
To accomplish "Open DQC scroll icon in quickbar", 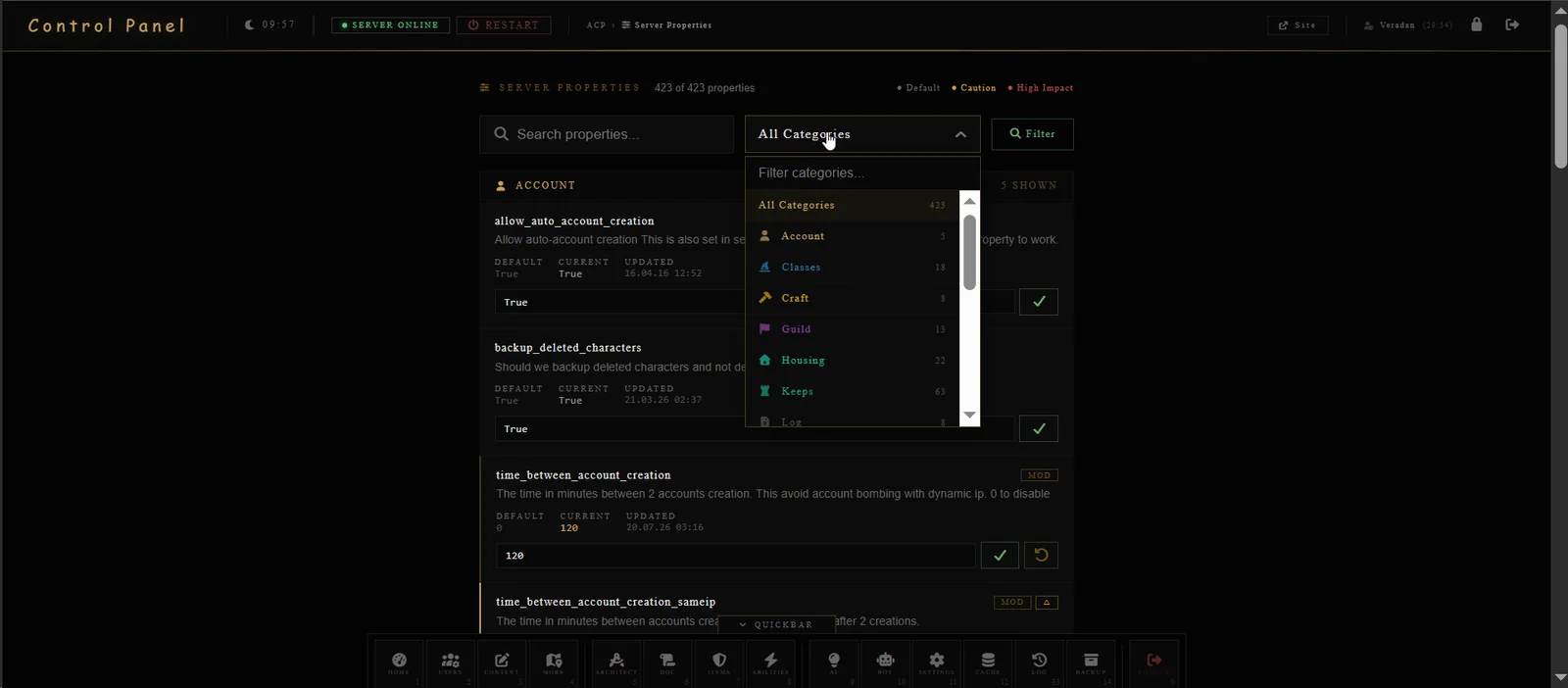I will (x=667, y=663).
